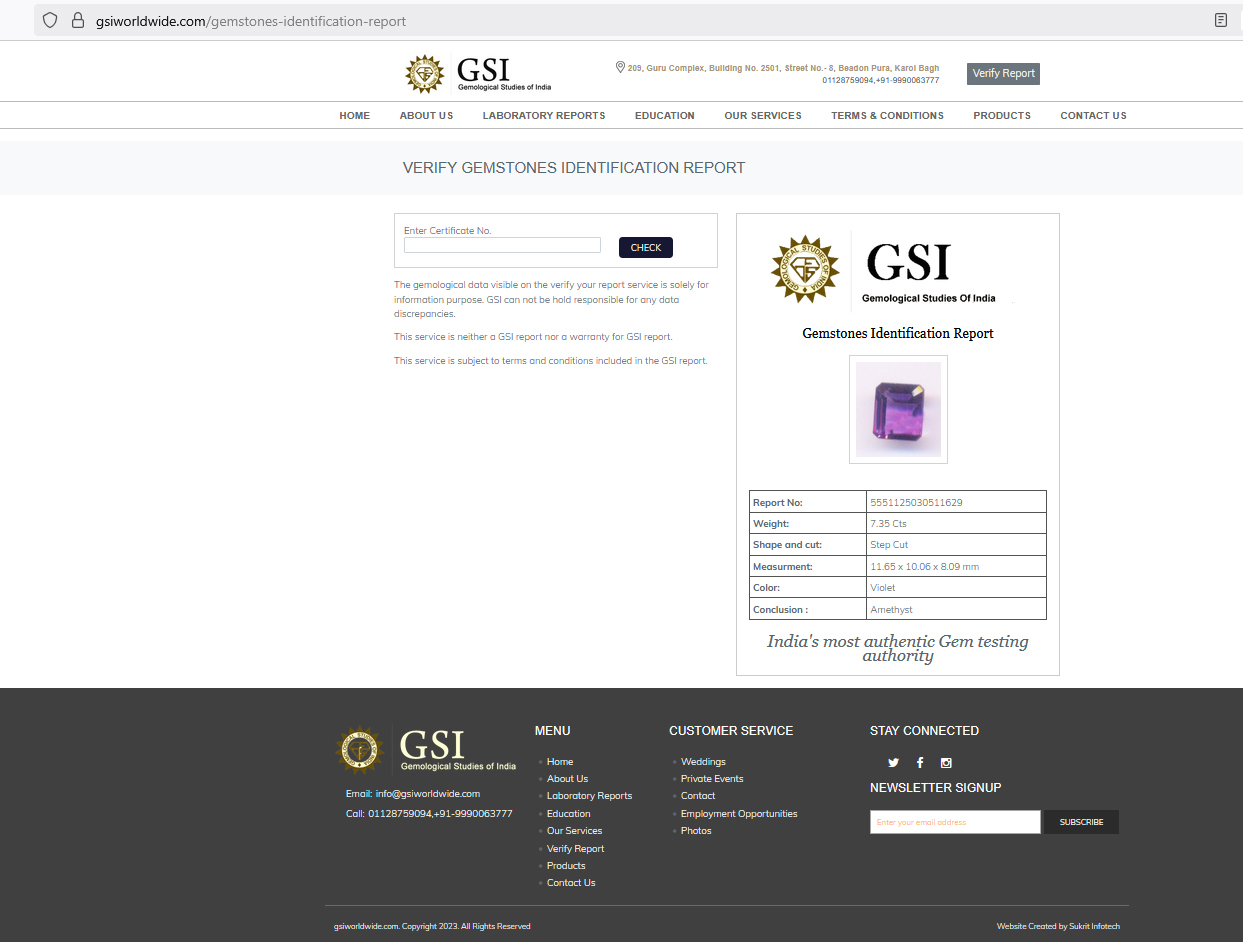1243x942 pixels.
Task: Open Customer Service Contact link
Action: point(698,796)
